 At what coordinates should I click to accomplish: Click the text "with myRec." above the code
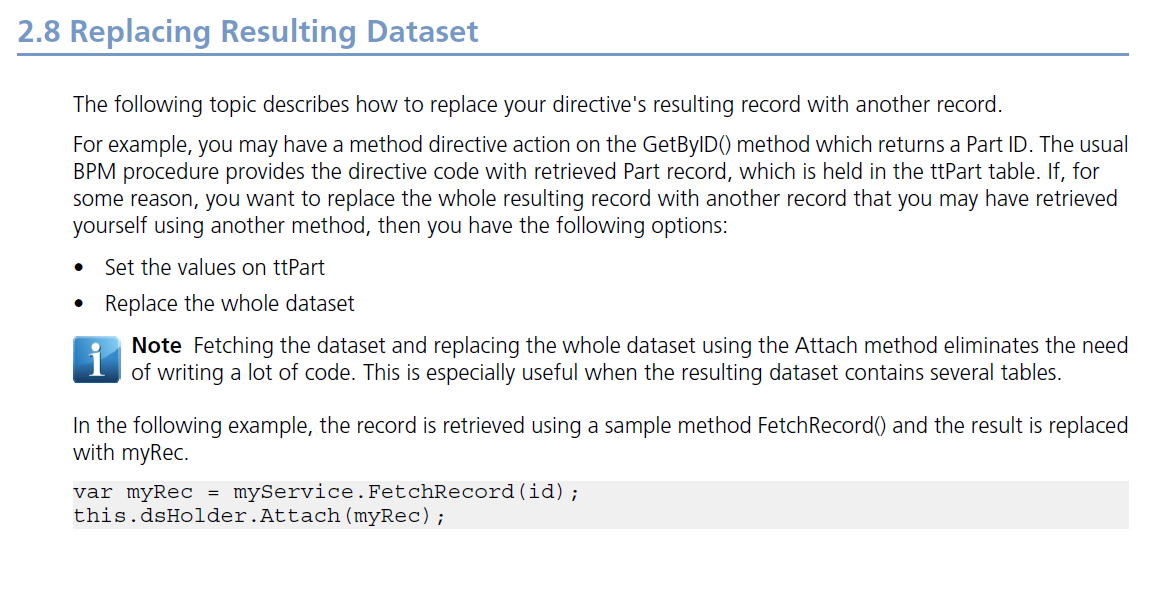tap(131, 453)
